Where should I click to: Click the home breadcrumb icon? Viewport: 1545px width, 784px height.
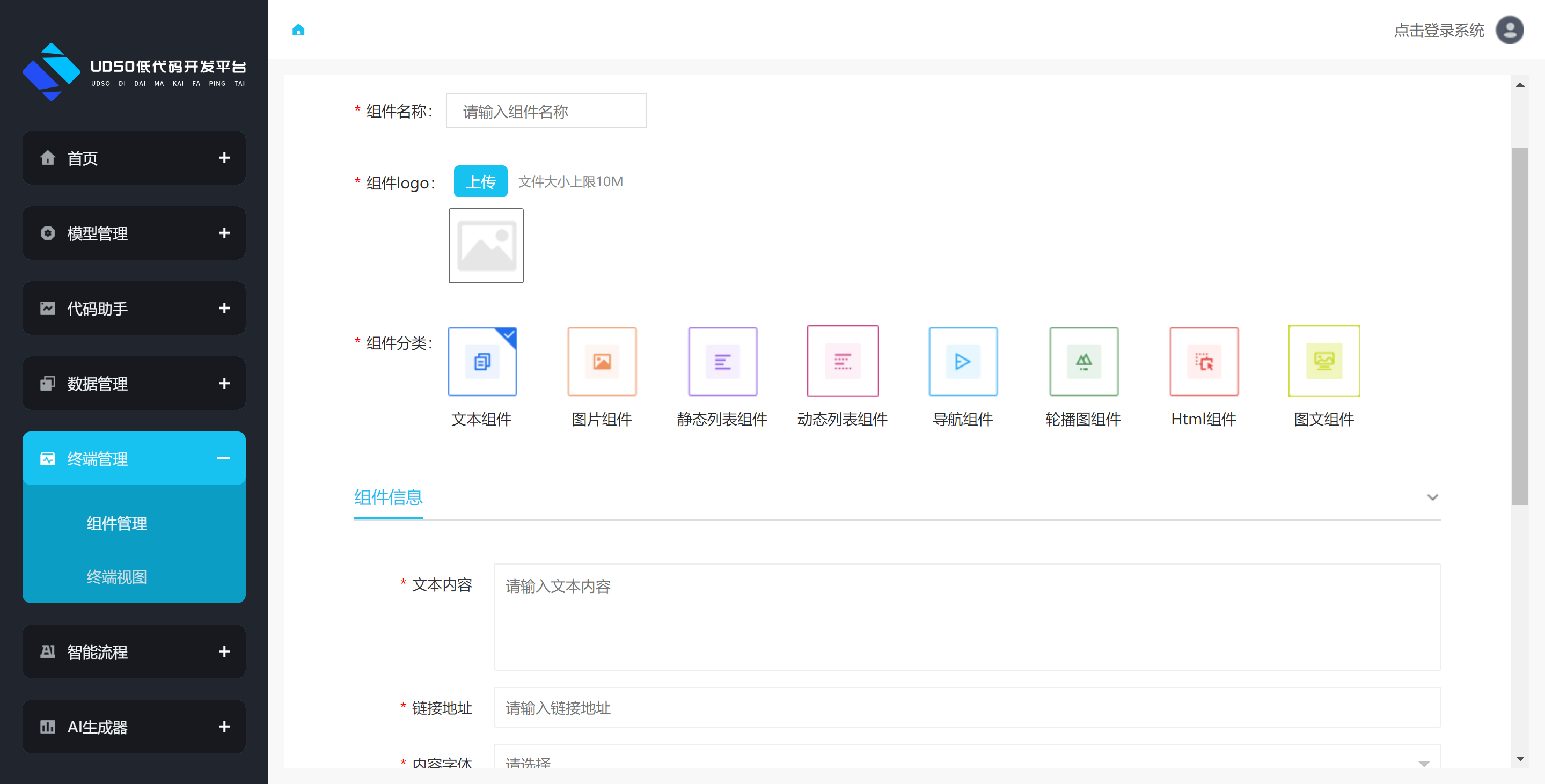pyautogui.click(x=298, y=30)
